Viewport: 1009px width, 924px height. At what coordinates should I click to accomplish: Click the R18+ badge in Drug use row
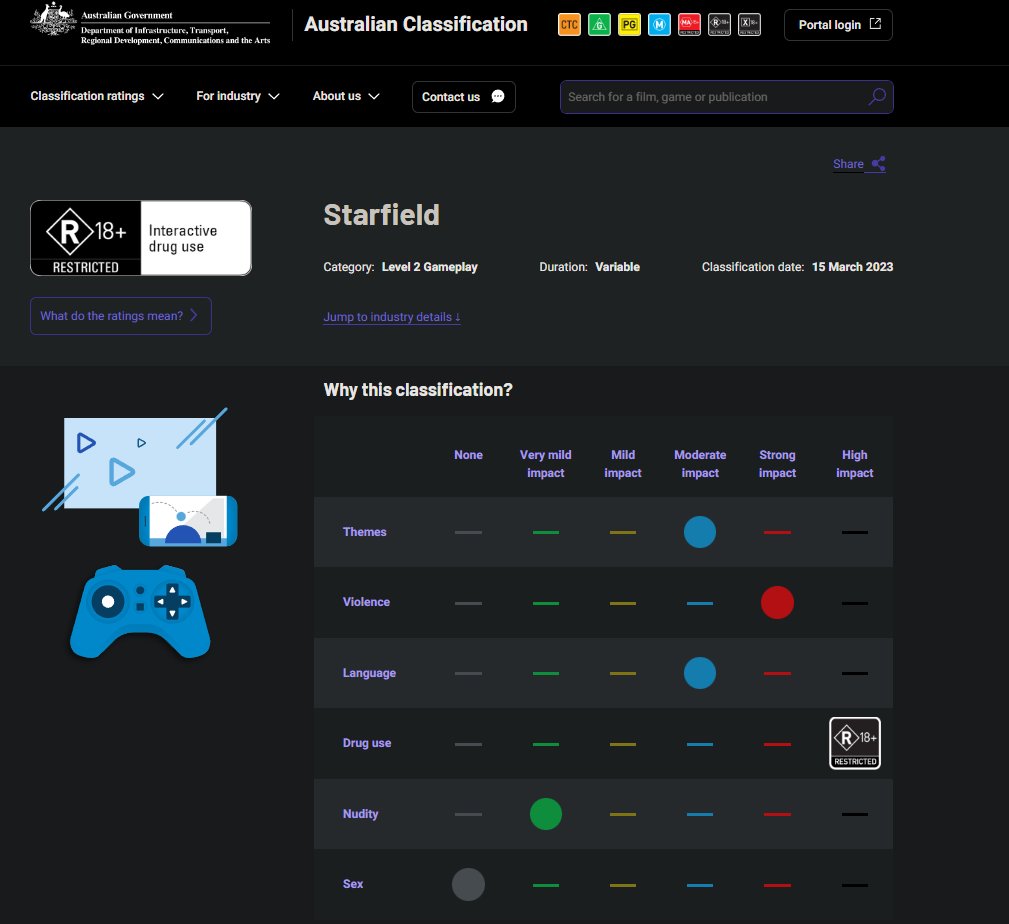[855, 743]
